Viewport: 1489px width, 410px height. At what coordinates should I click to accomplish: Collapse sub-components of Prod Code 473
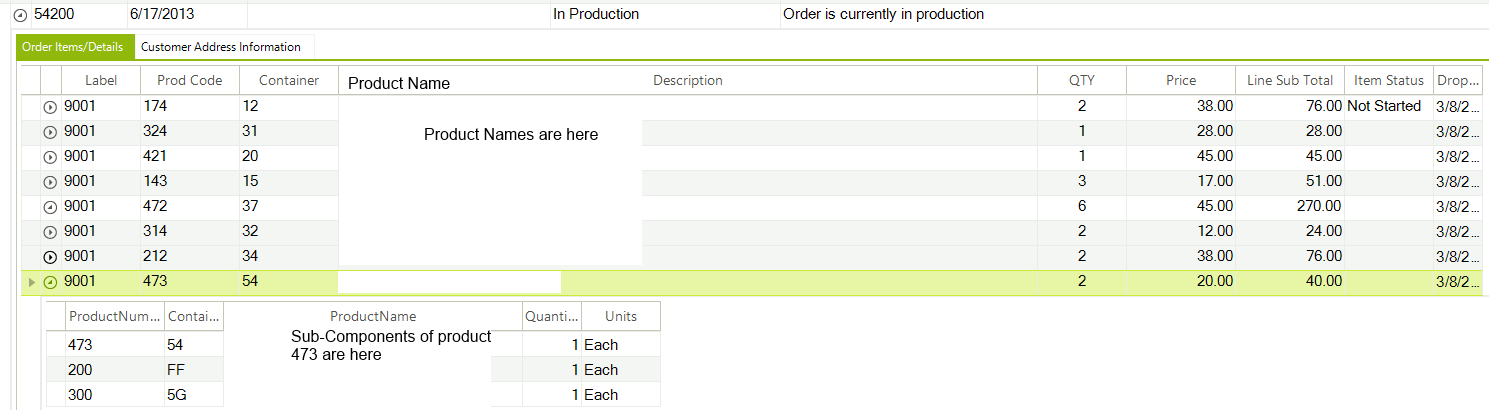point(50,282)
